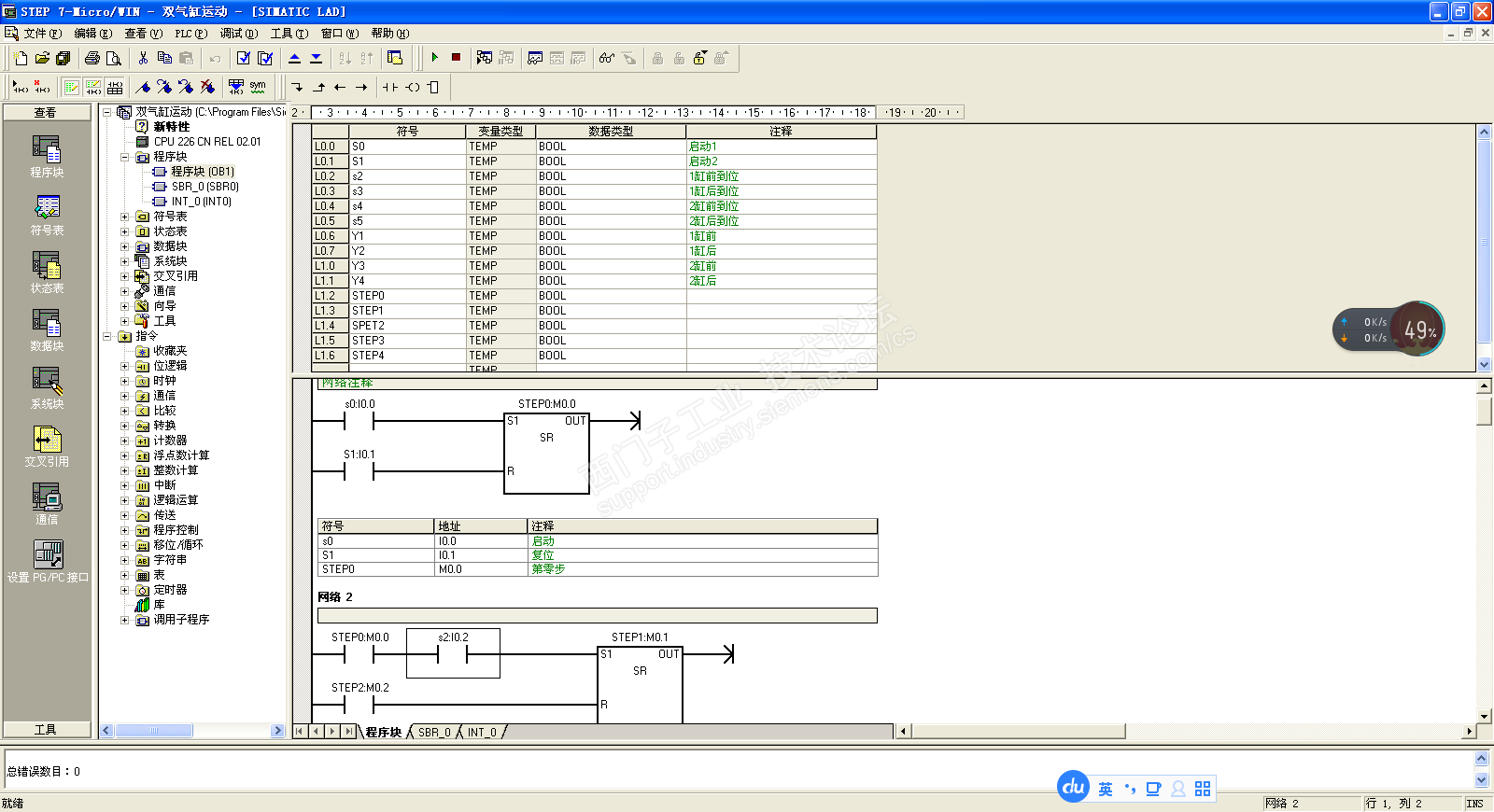This screenshot has width=1494, height=812.
Task: Collapse the 程序块 tree node
Action: (x=124, y=157)
